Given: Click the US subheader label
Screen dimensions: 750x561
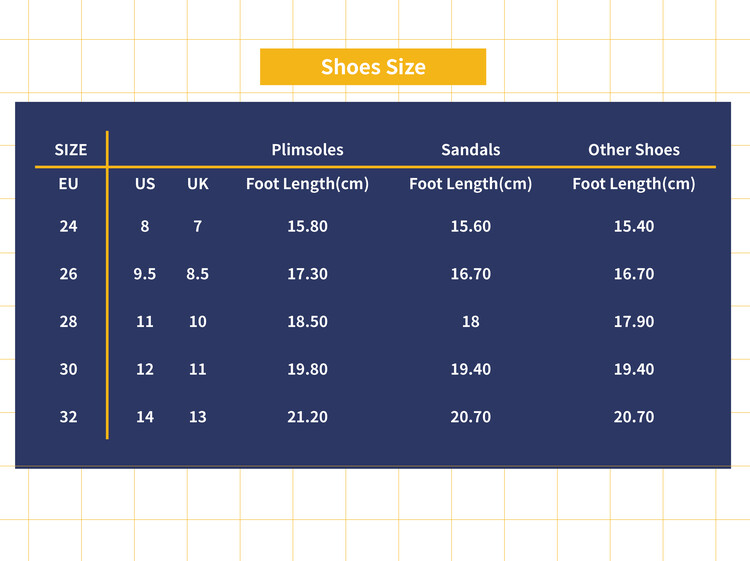Looking at the screenshot, I should click(x=145, y=184).
